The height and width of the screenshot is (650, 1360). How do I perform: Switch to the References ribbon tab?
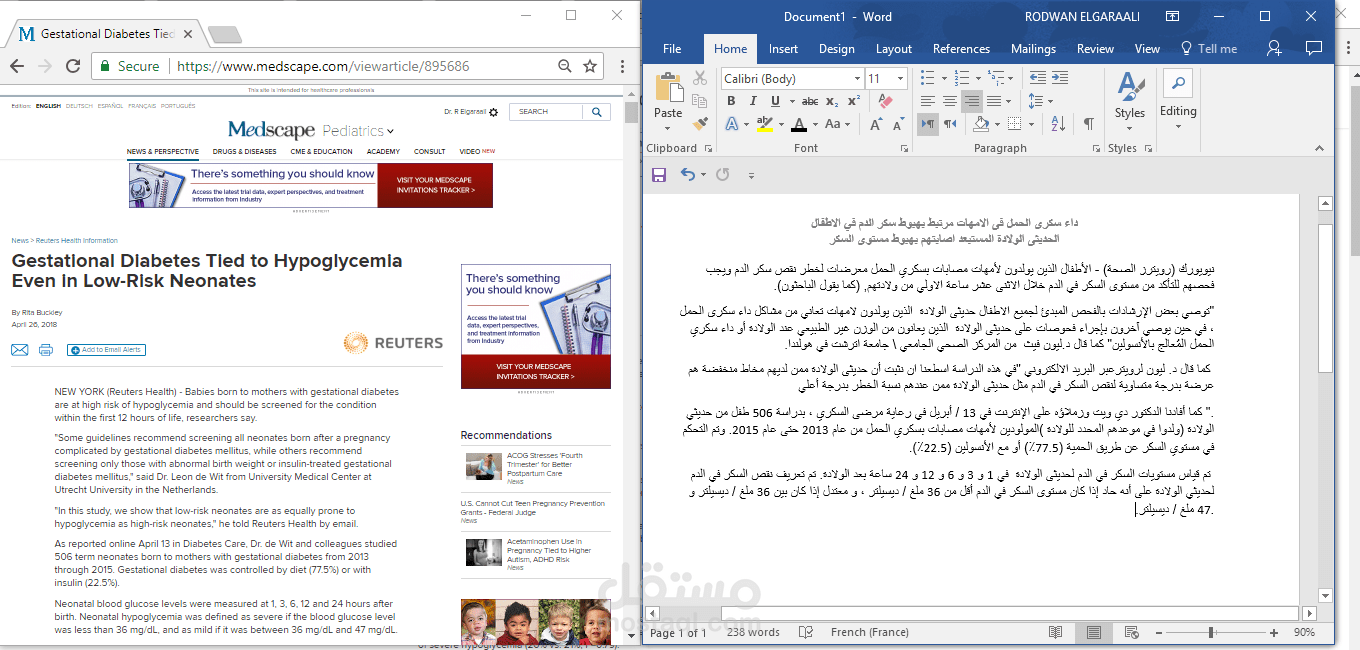961,48
